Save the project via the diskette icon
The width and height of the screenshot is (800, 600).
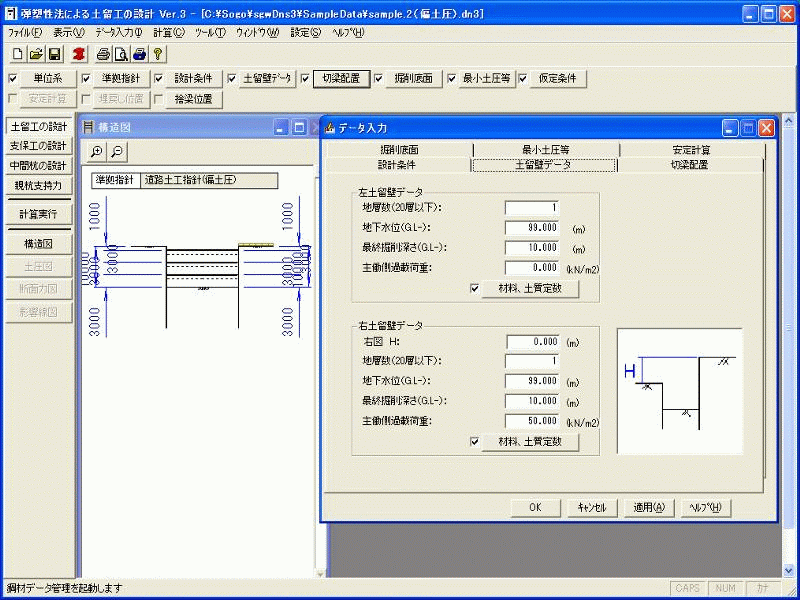coord(54,57)
